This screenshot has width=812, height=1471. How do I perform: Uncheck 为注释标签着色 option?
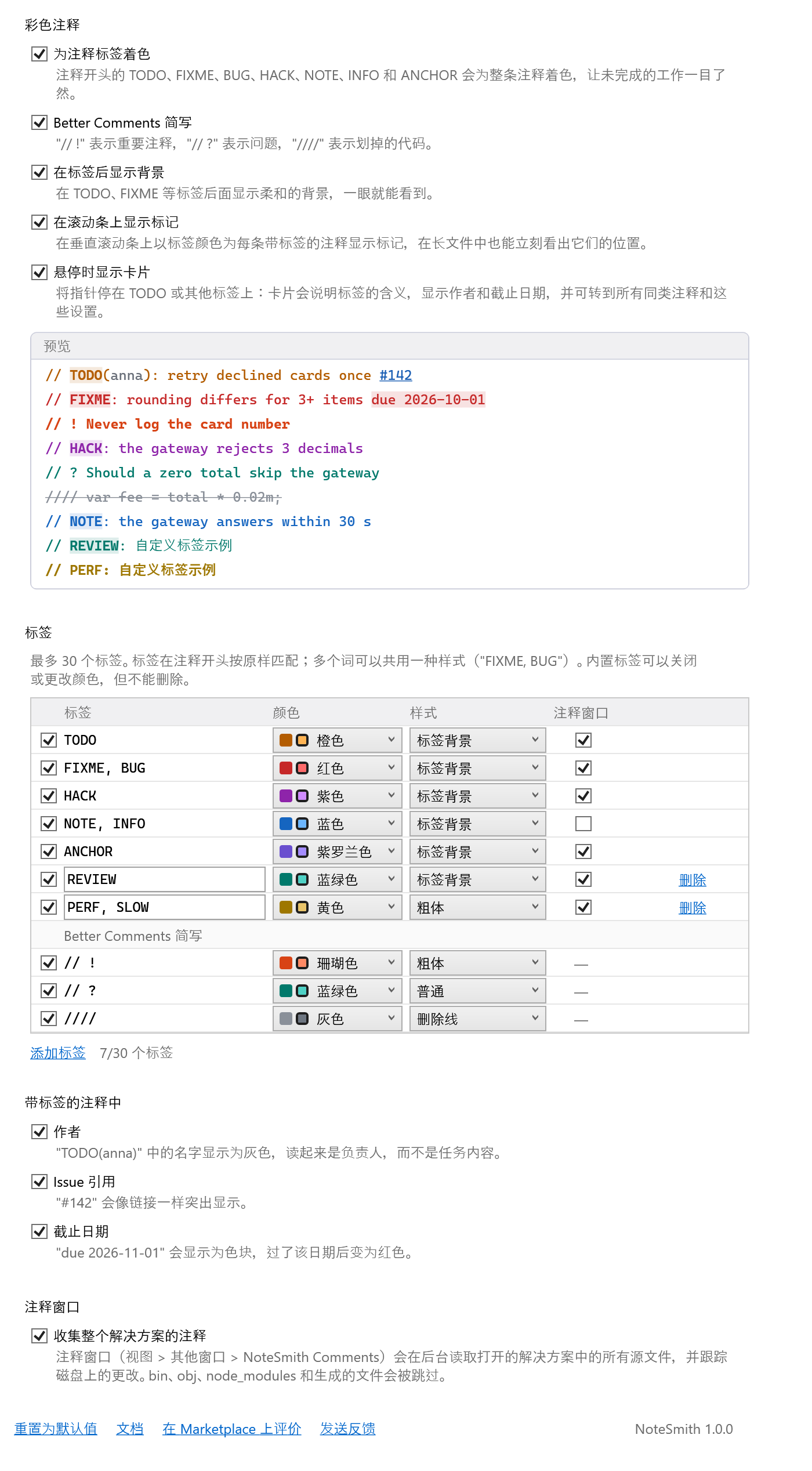[x=39, y=54]
